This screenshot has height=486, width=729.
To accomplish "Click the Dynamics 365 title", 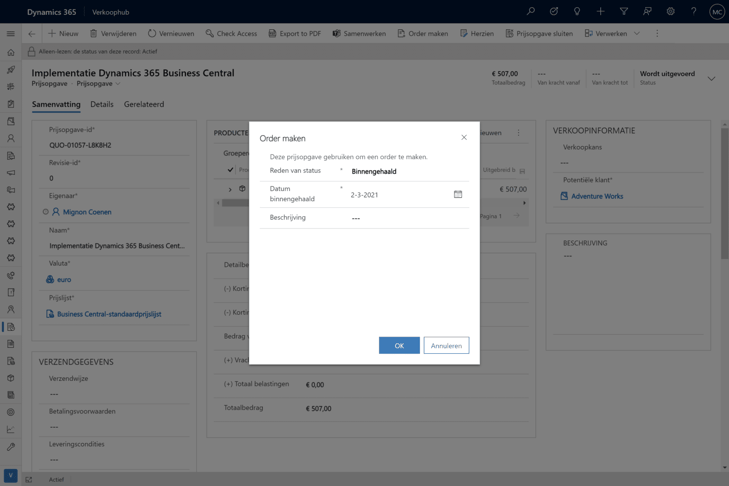I will tap(52, 12).
